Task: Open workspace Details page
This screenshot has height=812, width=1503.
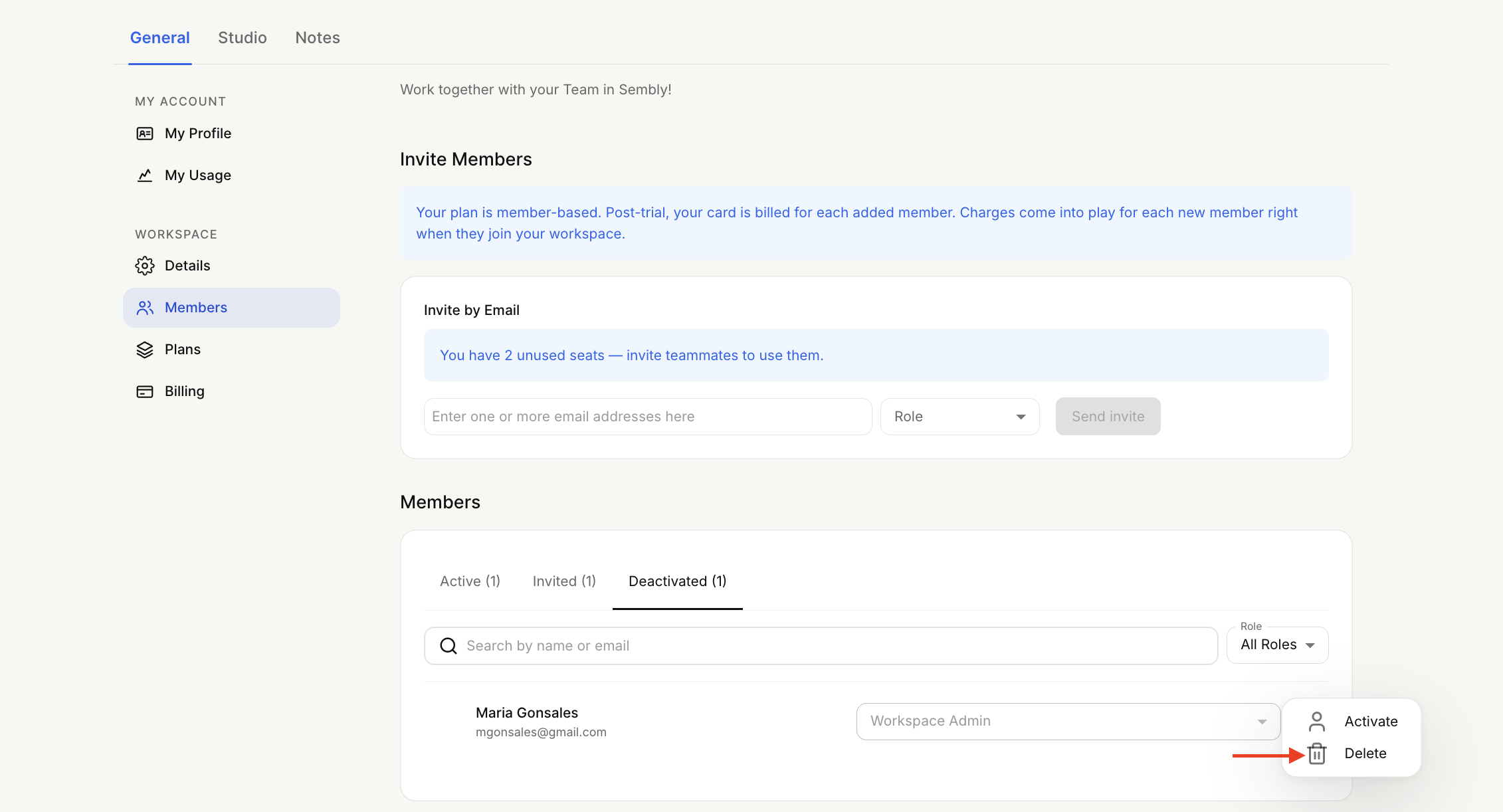Action: 231,266
